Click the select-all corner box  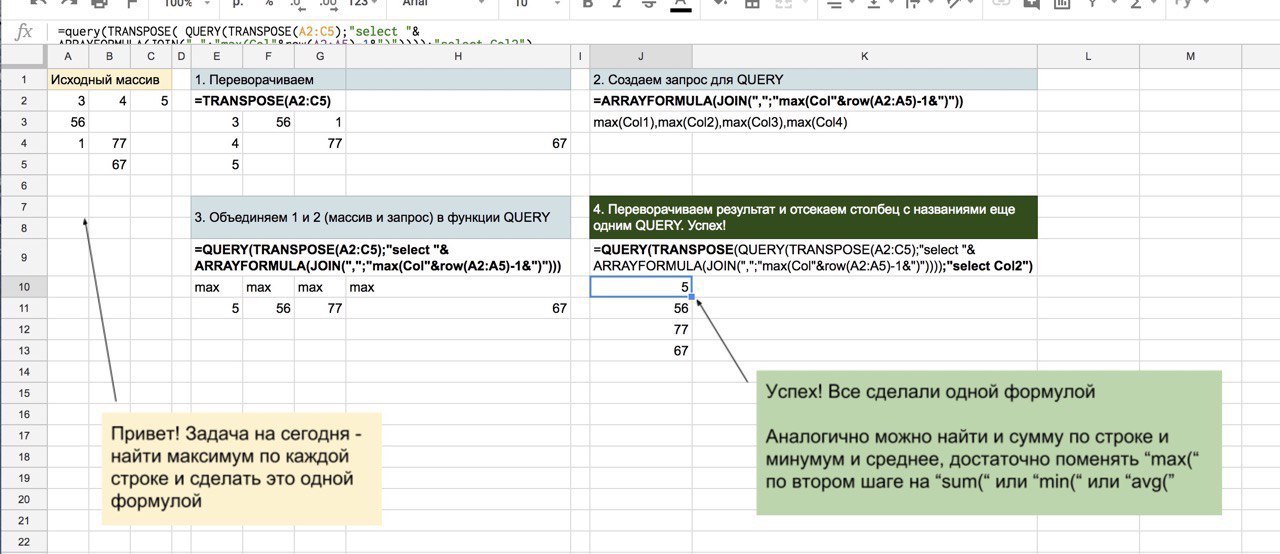coord(23,56)
